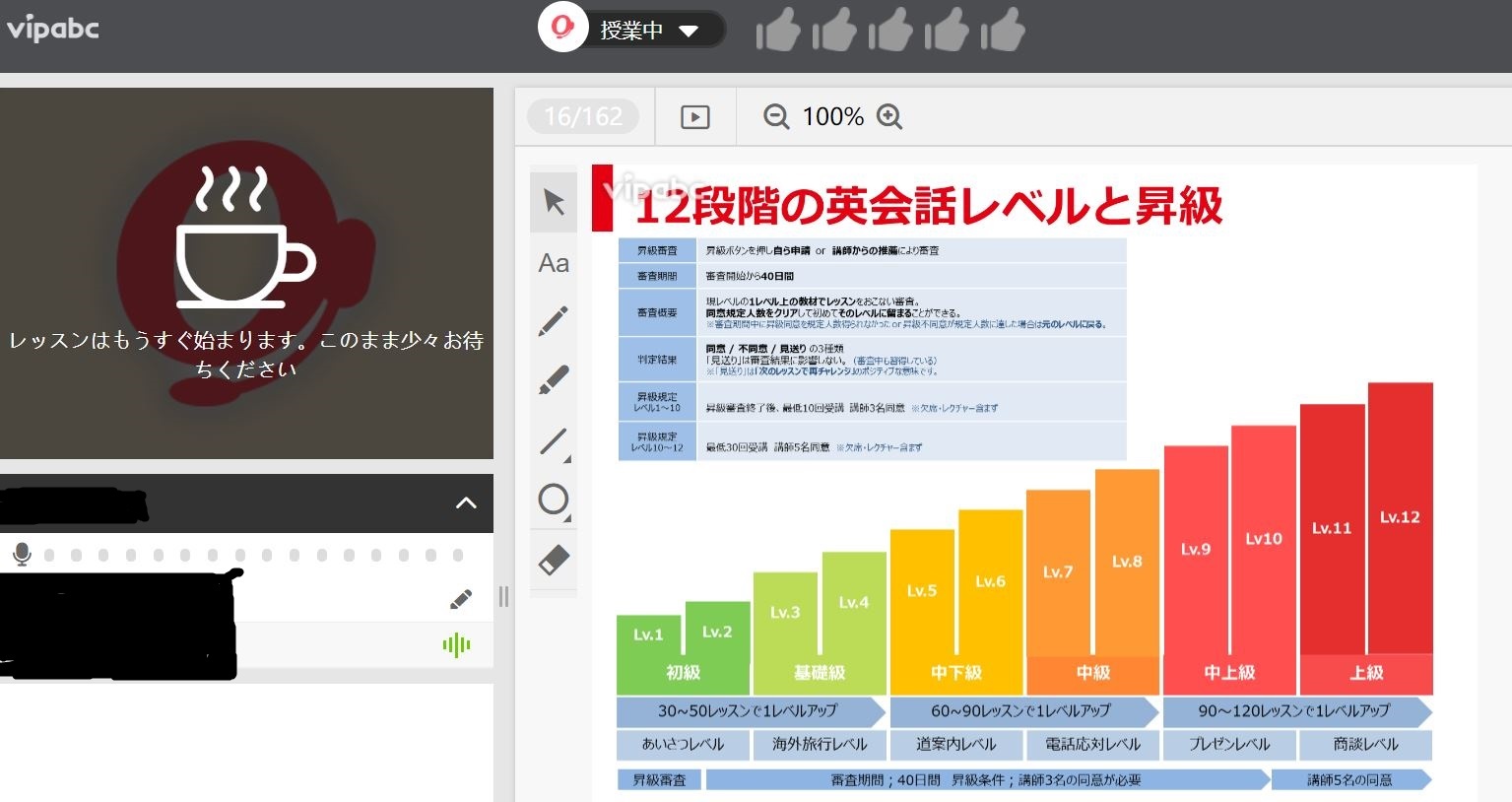The height and width of the screenshot is (802, 1512).
Task: Collapse the participant panel with chevron
Action: (x=466, y=503)
